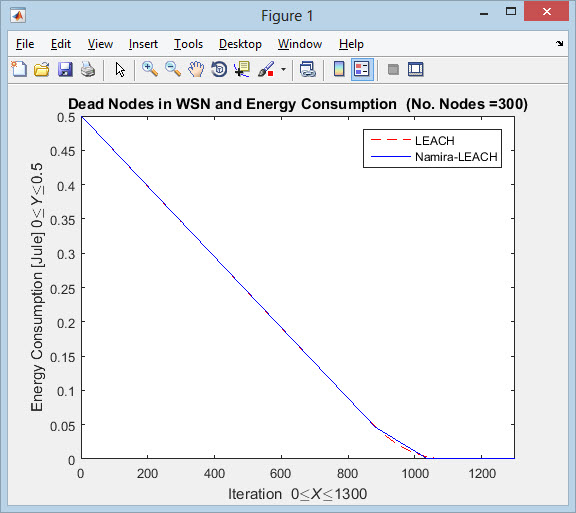Image resolution: width=576 pixels, height=513 pixels.
Task: Click the Show Plot Tools button
Action: pyautogui.click(x=415, y=69)
